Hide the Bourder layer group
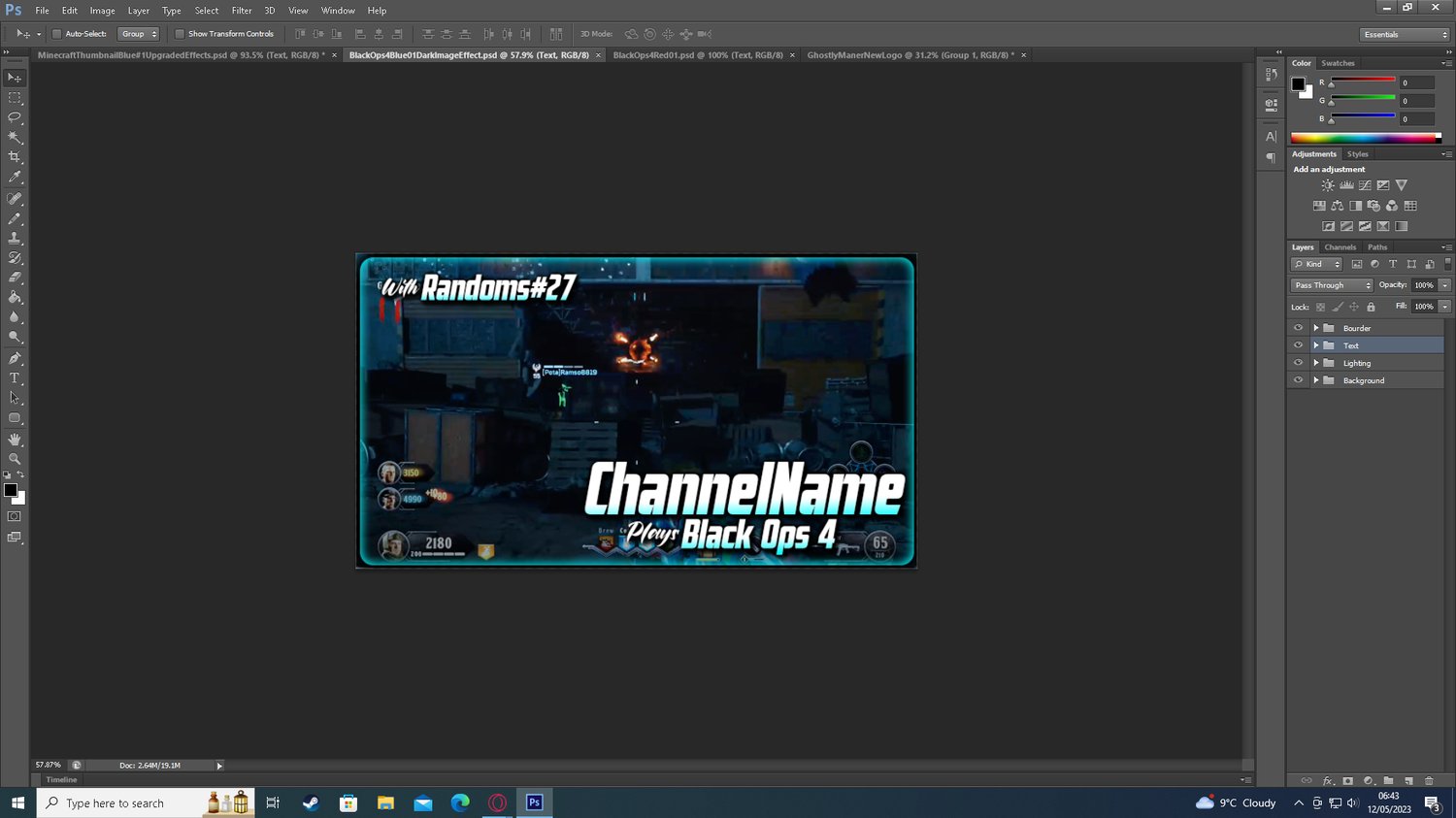Image resolution: width=1456 pixels, height=818 pixels. (1298, 328)
